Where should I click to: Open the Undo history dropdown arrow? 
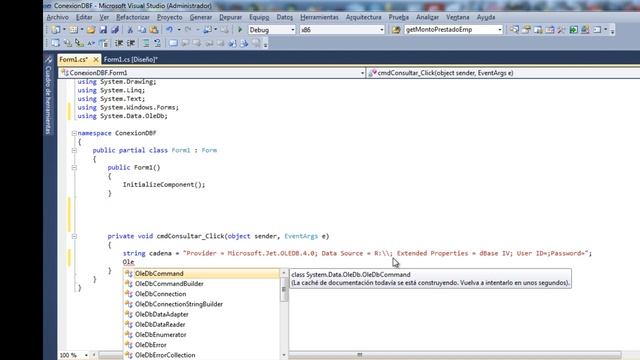[179, 30]
